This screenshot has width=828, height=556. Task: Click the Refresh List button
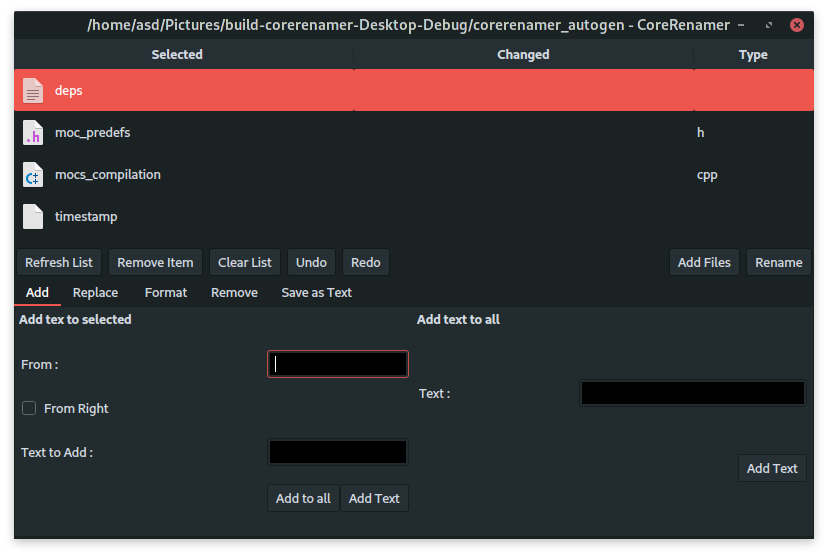59,262
